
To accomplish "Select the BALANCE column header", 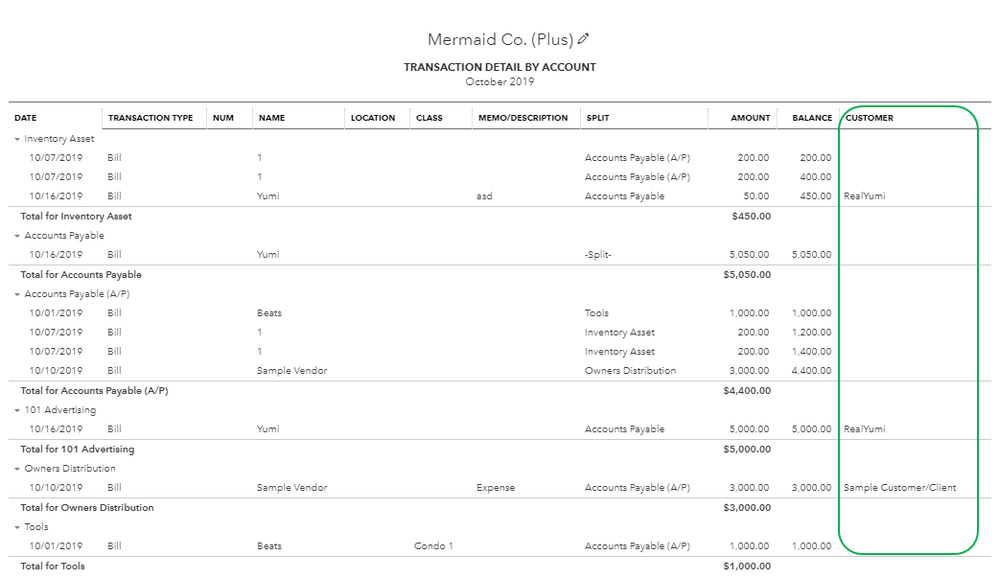I will 812,118.
